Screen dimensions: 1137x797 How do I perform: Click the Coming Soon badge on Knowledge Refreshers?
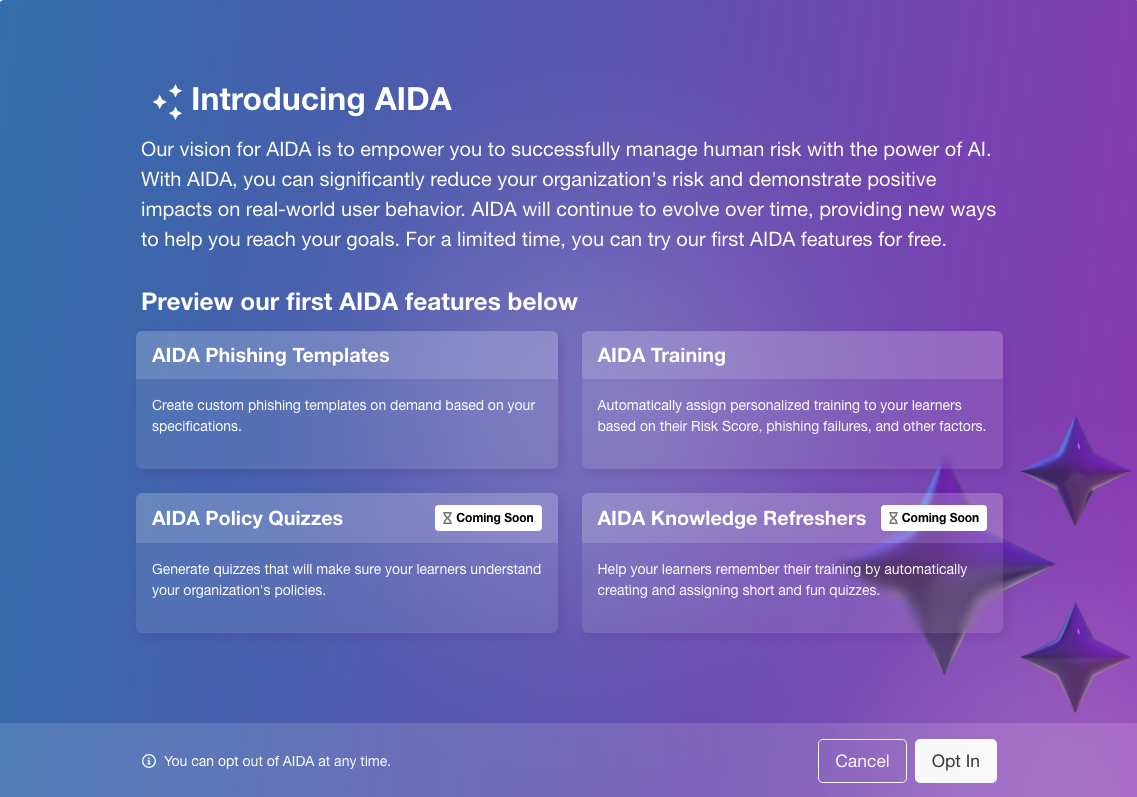pyautogui.click(x=933, y=518)
